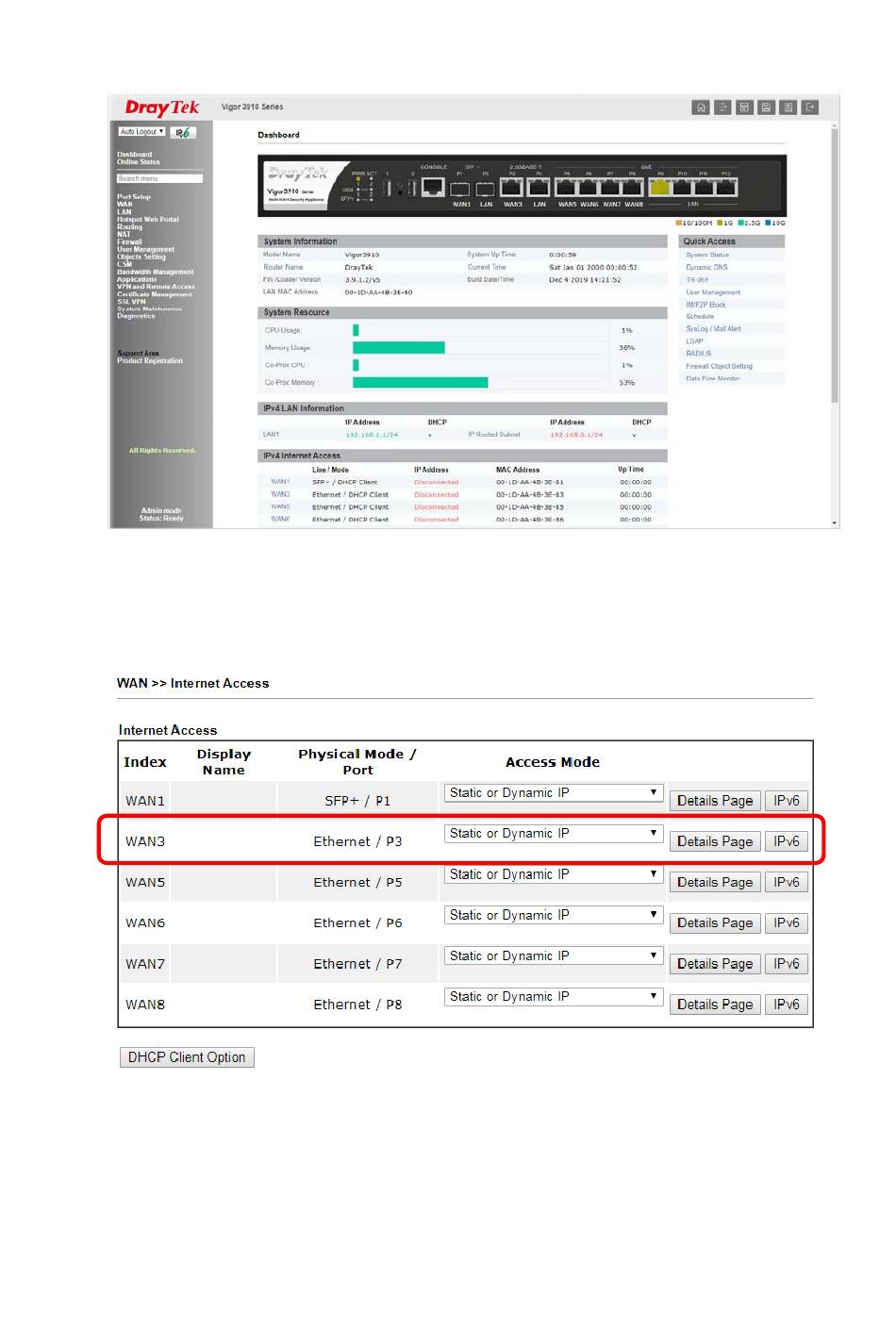Open Diagnostics menu item
Image resolution: width=896 pixels, height=1329 pixels.
point(136,316)
